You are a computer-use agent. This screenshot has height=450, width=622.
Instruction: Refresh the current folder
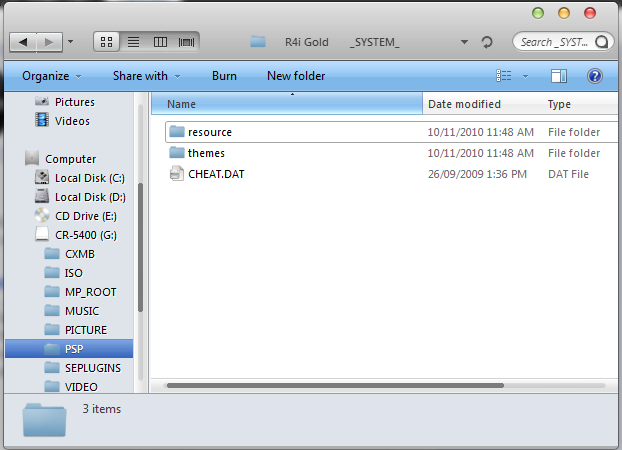tap(487, 42)
